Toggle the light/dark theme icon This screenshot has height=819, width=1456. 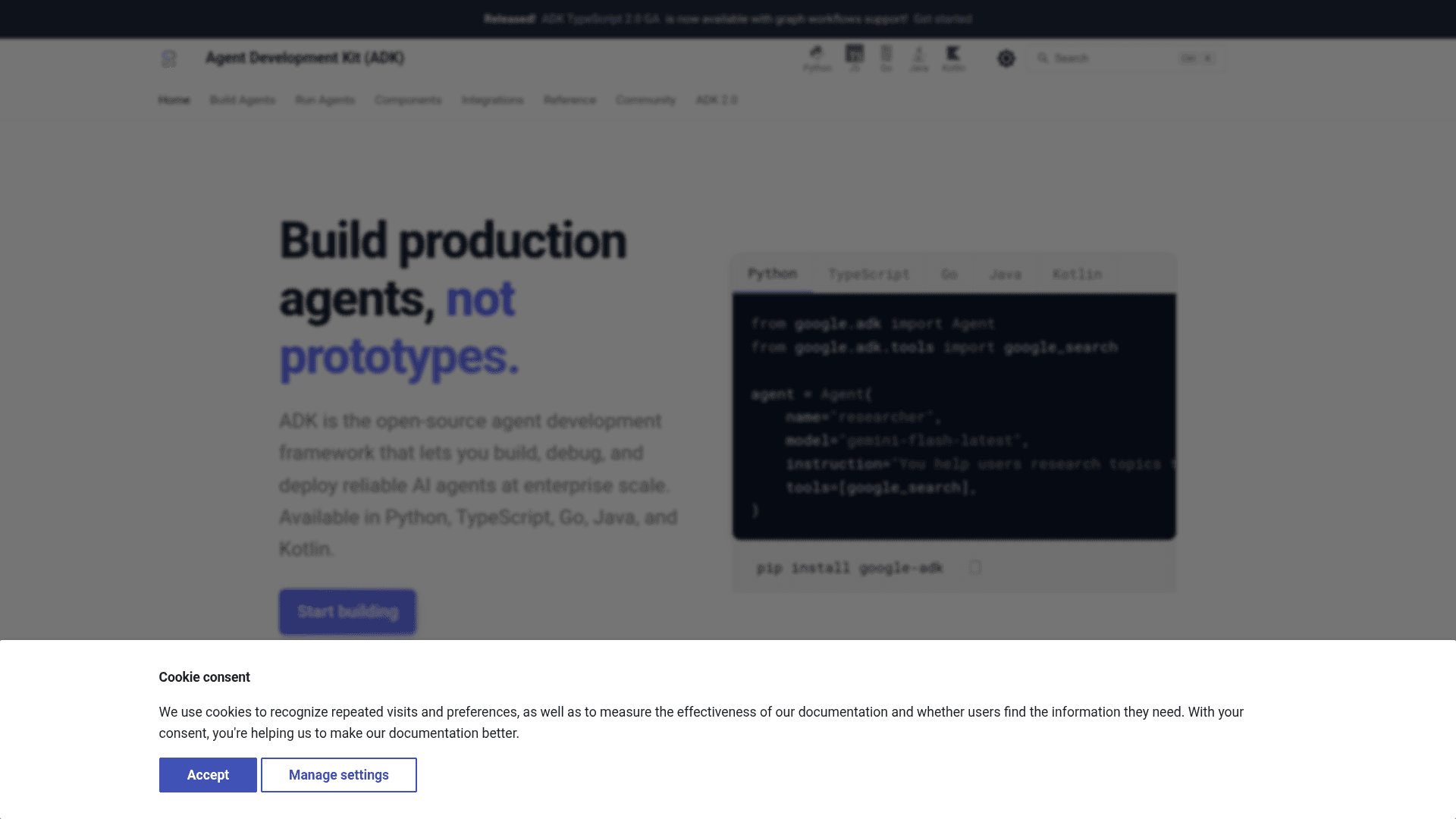tap(1006, 58)
